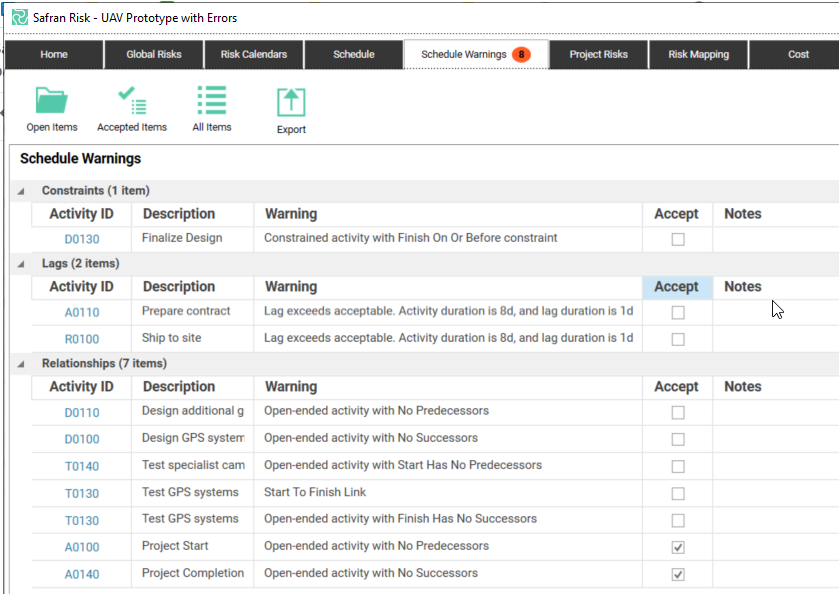Image resolution: width=839 pixels, height=594 pixels.
Task: Collapse the Lags group
Action: 22,264
